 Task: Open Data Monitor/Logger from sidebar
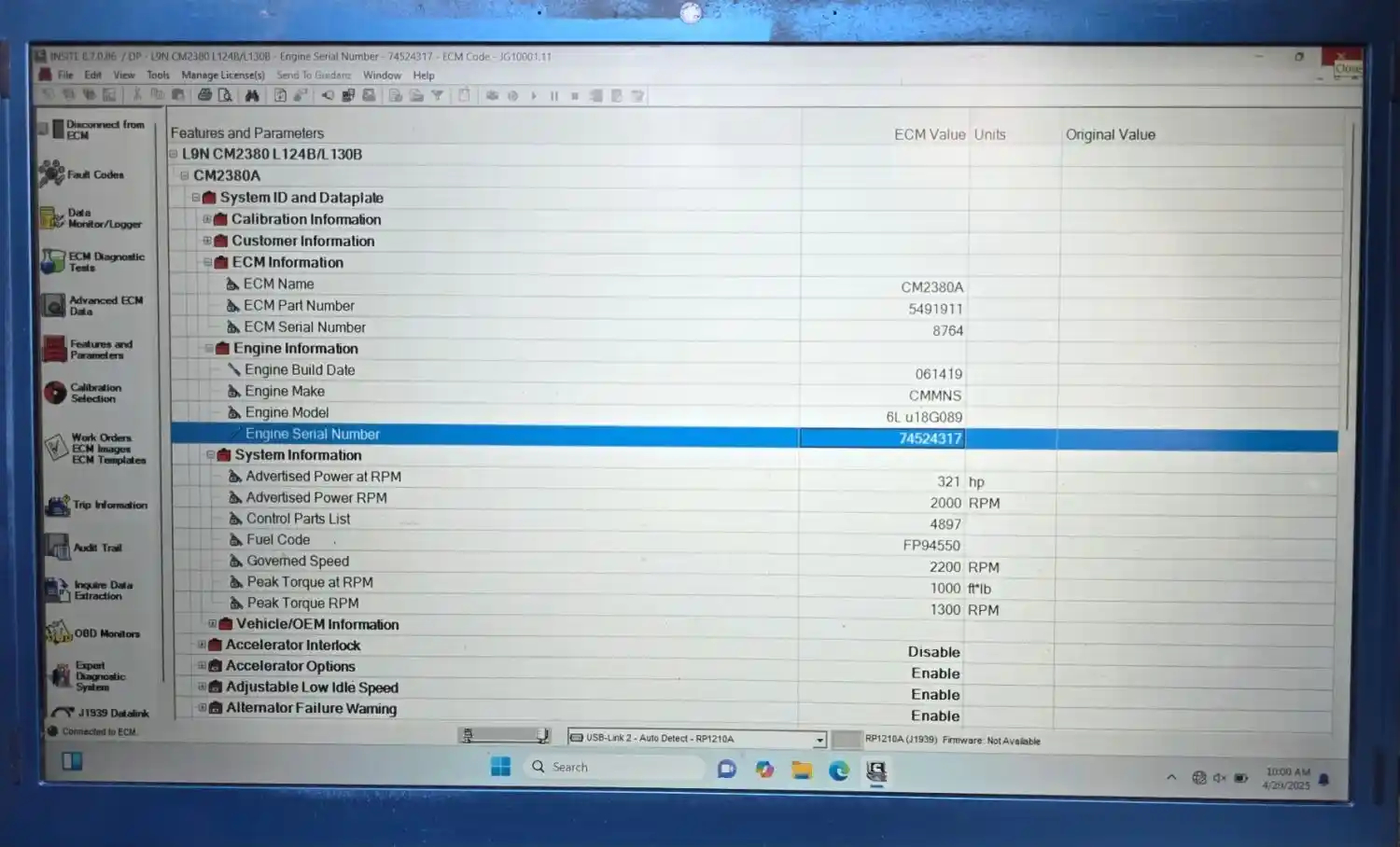click(x=103, y=218)
